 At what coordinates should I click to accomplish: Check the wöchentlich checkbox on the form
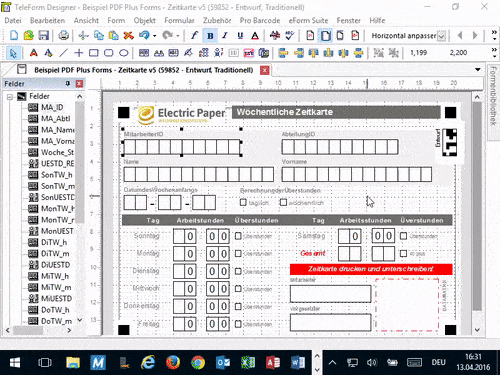tap(283, 202)
